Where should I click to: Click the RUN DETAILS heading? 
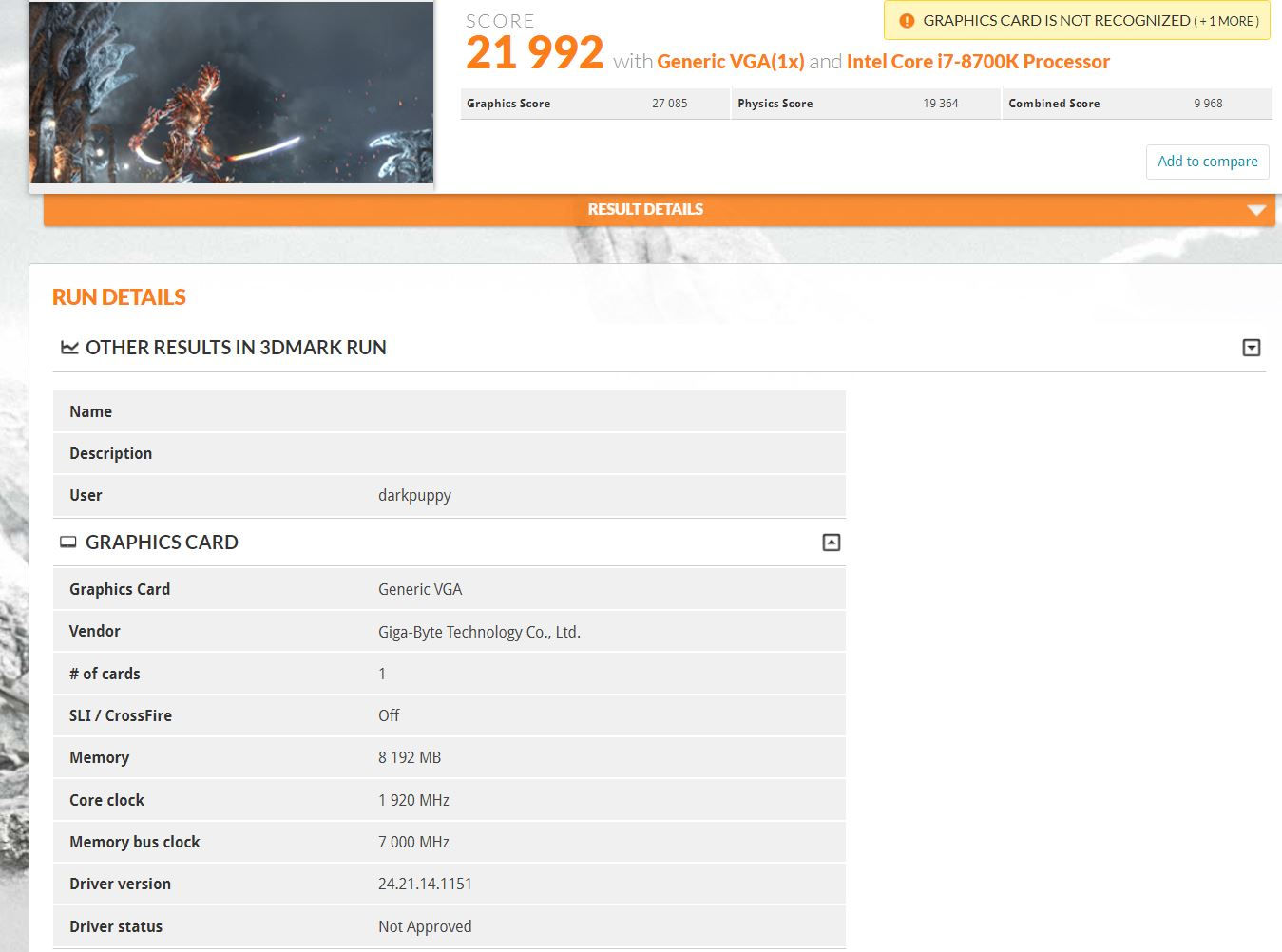(x=119, y=297)
